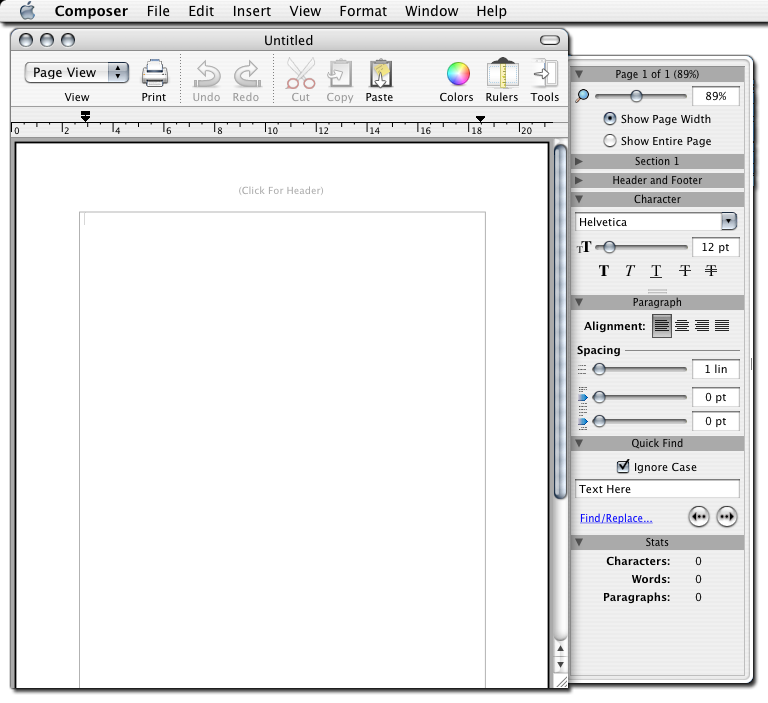The height and width of the screenshot is (703, 768).
Task: Expand the Section 1 panel
Action: click(x=579, y=161)
